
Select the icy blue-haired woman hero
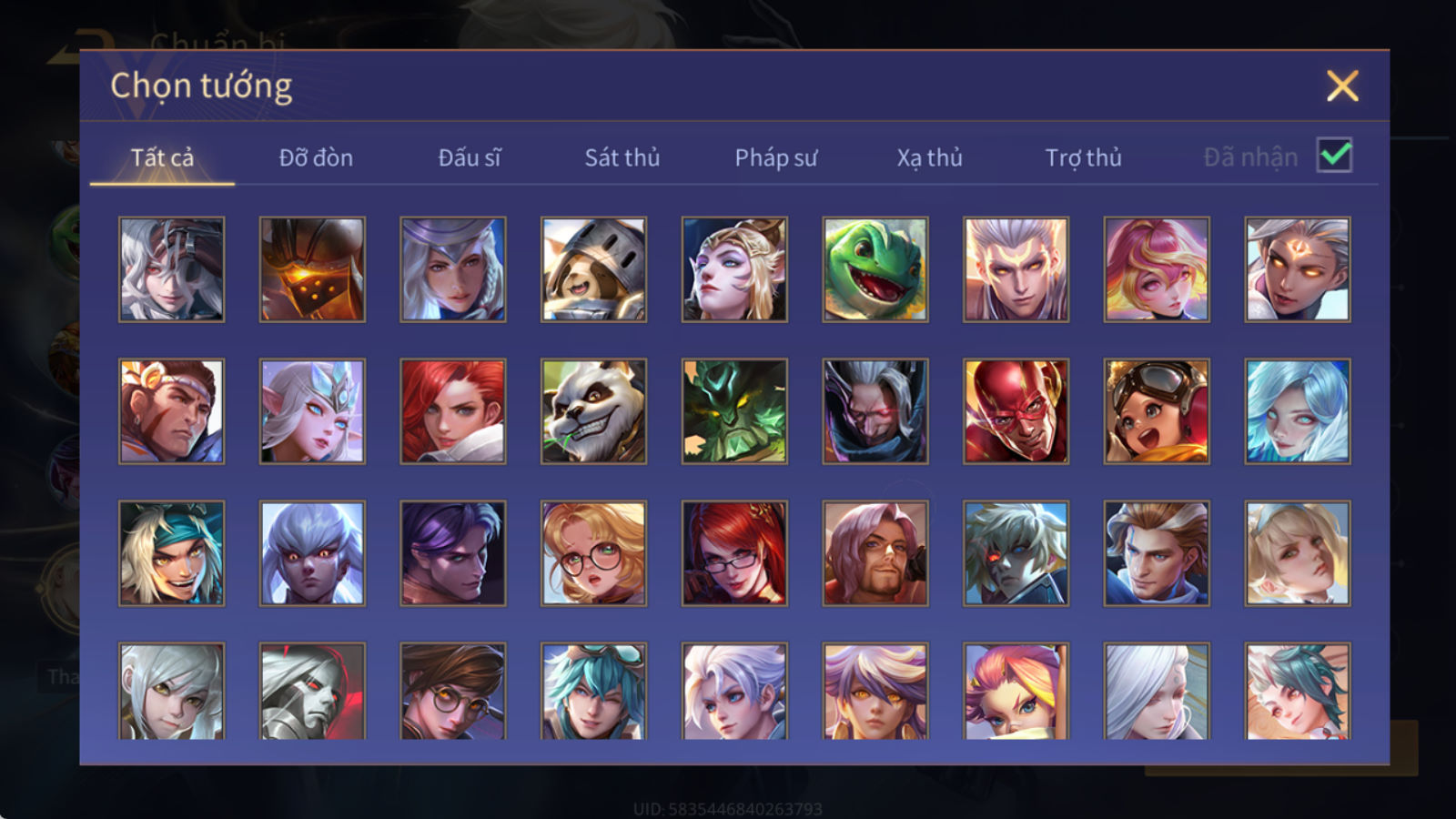(1298, 411)
